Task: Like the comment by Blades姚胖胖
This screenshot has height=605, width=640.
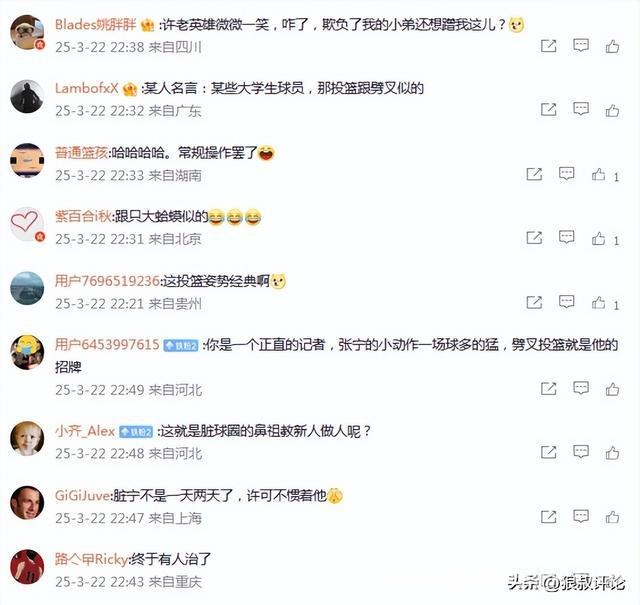Action: 612,47
